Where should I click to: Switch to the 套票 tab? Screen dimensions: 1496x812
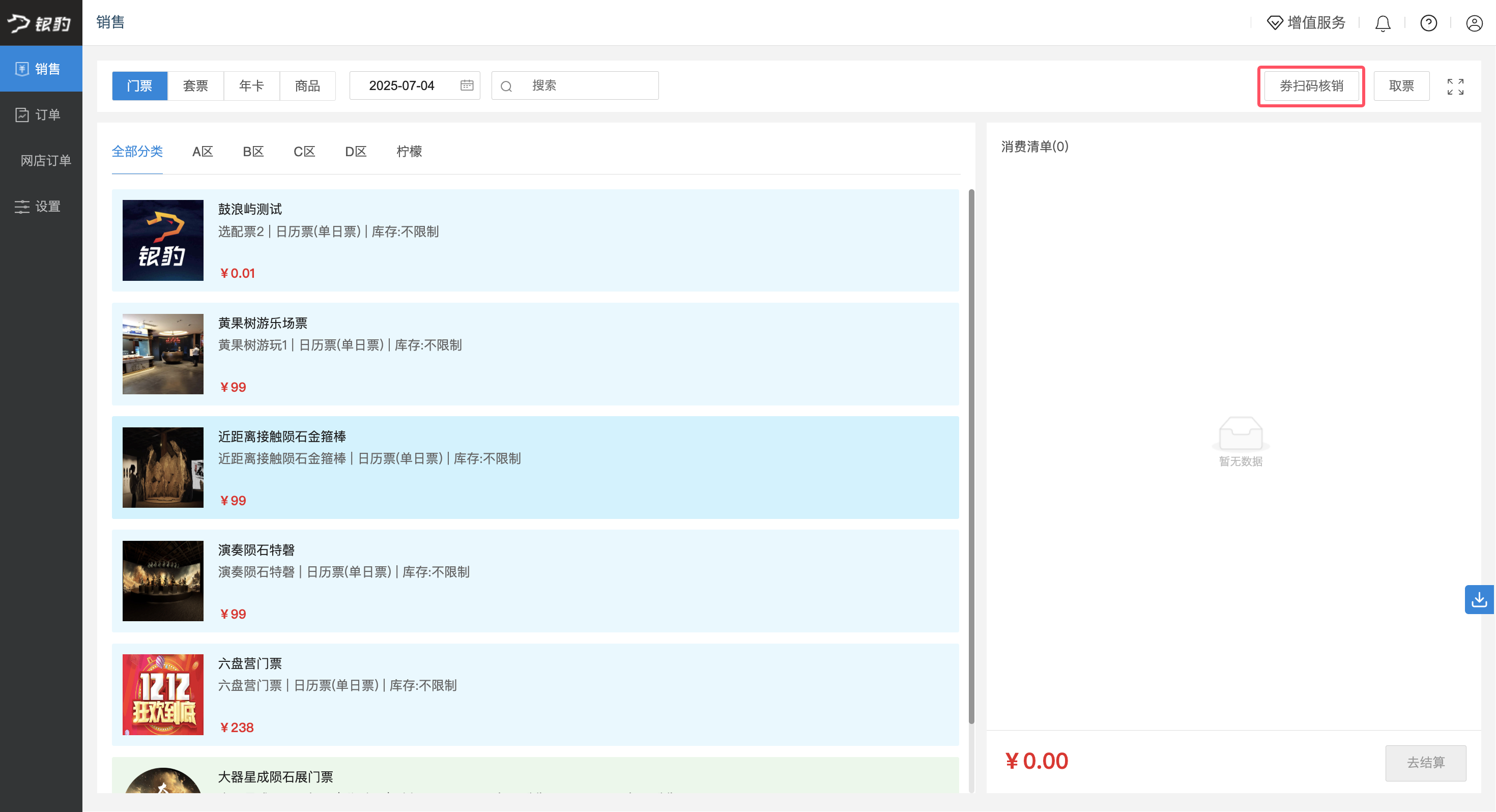coord(196,86)
